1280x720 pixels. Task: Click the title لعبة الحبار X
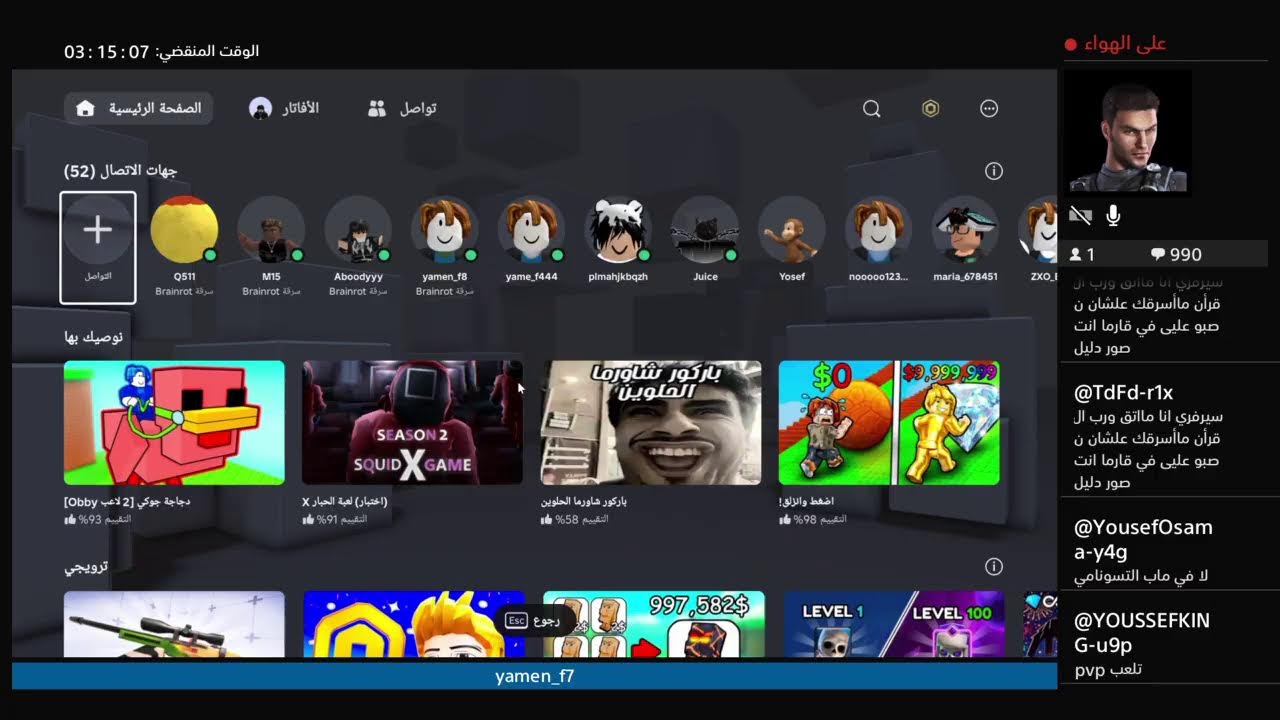click(345, 501)
